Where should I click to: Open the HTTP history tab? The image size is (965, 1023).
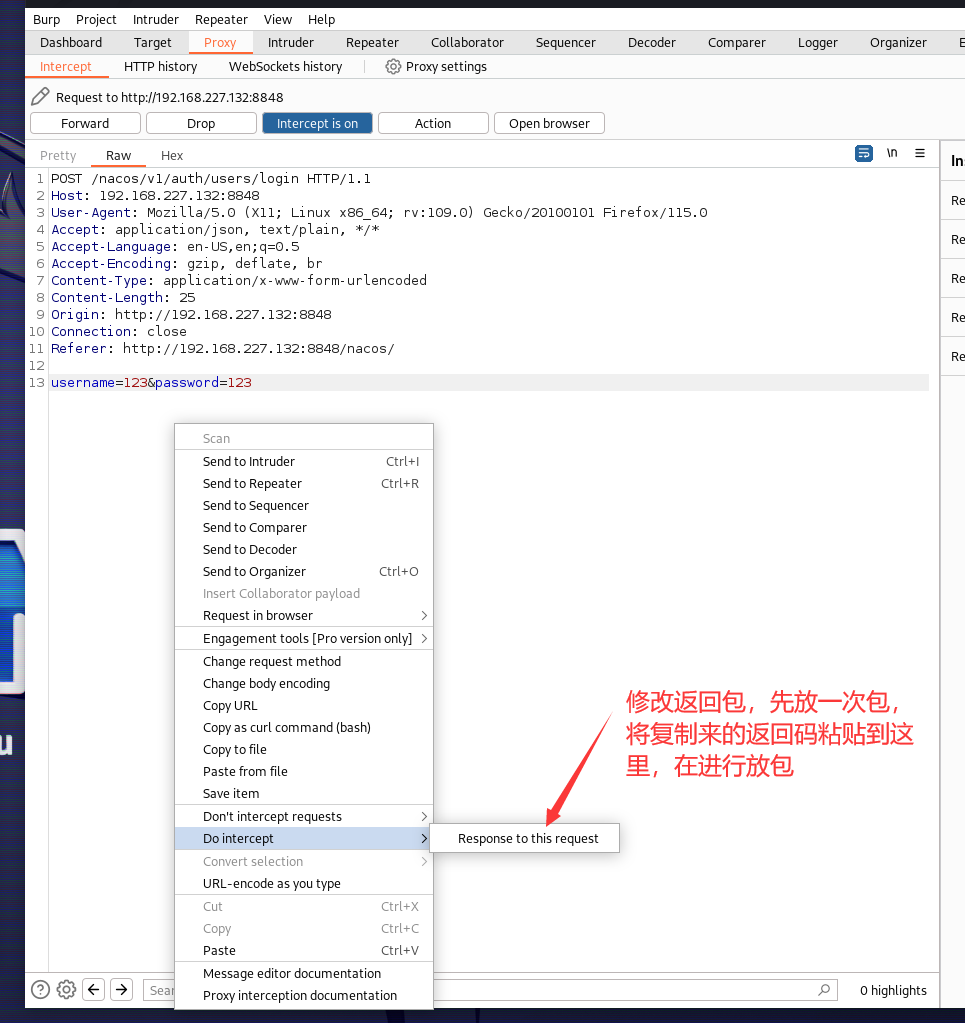click(x=161, y=67)
